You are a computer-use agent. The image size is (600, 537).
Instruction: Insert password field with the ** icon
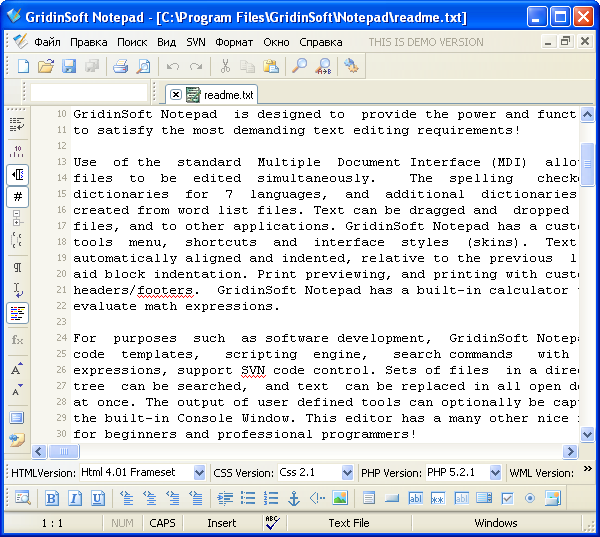tap(438, 498)
